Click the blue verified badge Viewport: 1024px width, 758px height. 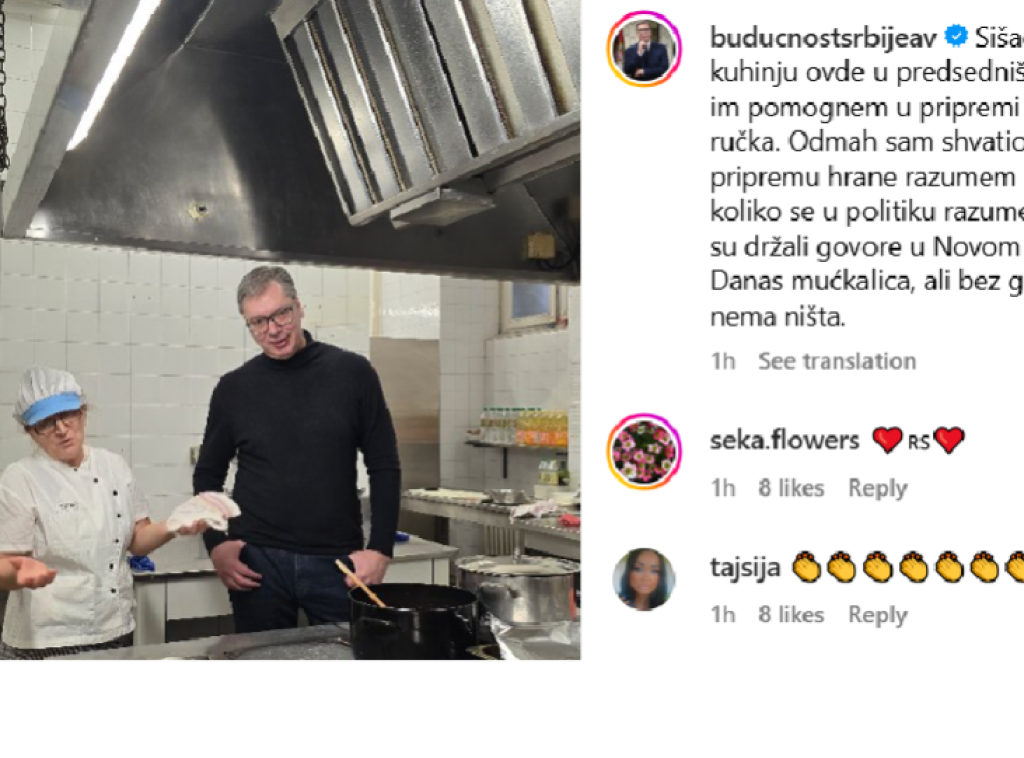point(956,37)
